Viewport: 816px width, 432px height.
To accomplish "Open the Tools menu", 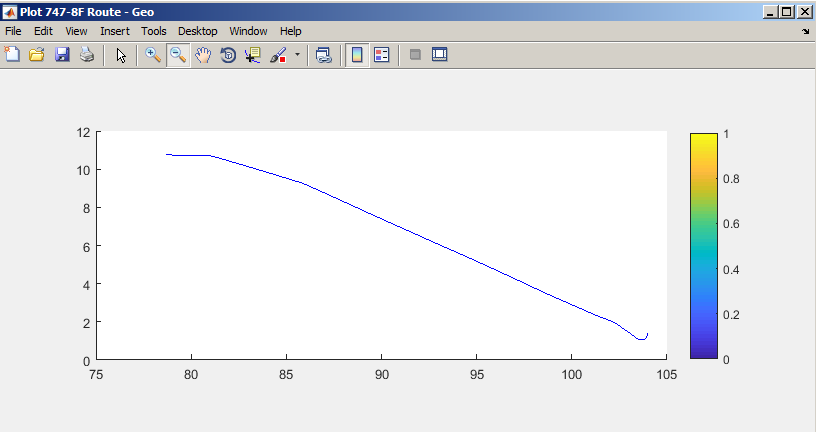I will [x=154, y=31].
